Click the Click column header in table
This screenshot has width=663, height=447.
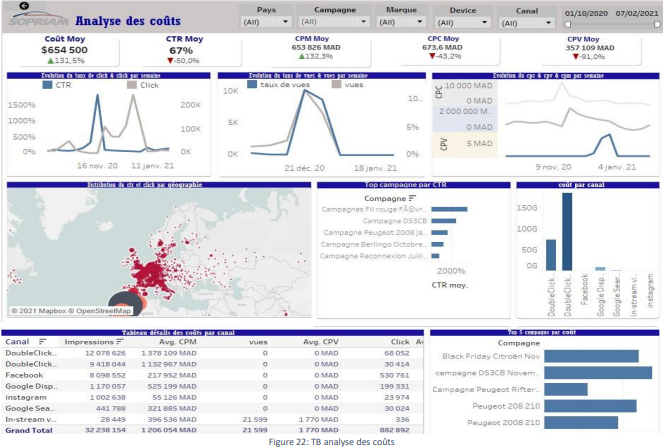[400, 341]
